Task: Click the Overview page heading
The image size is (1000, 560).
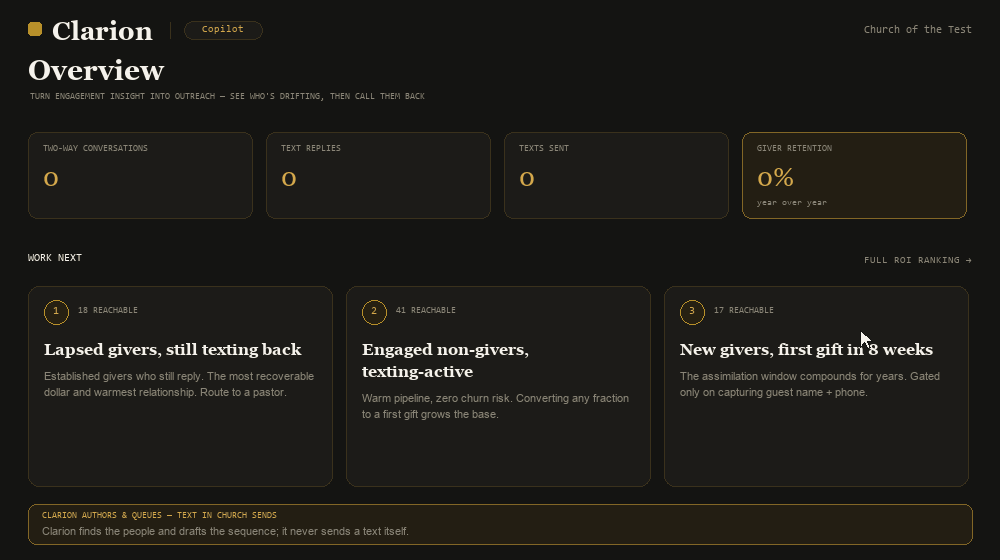Action: [x=96, y=71]
